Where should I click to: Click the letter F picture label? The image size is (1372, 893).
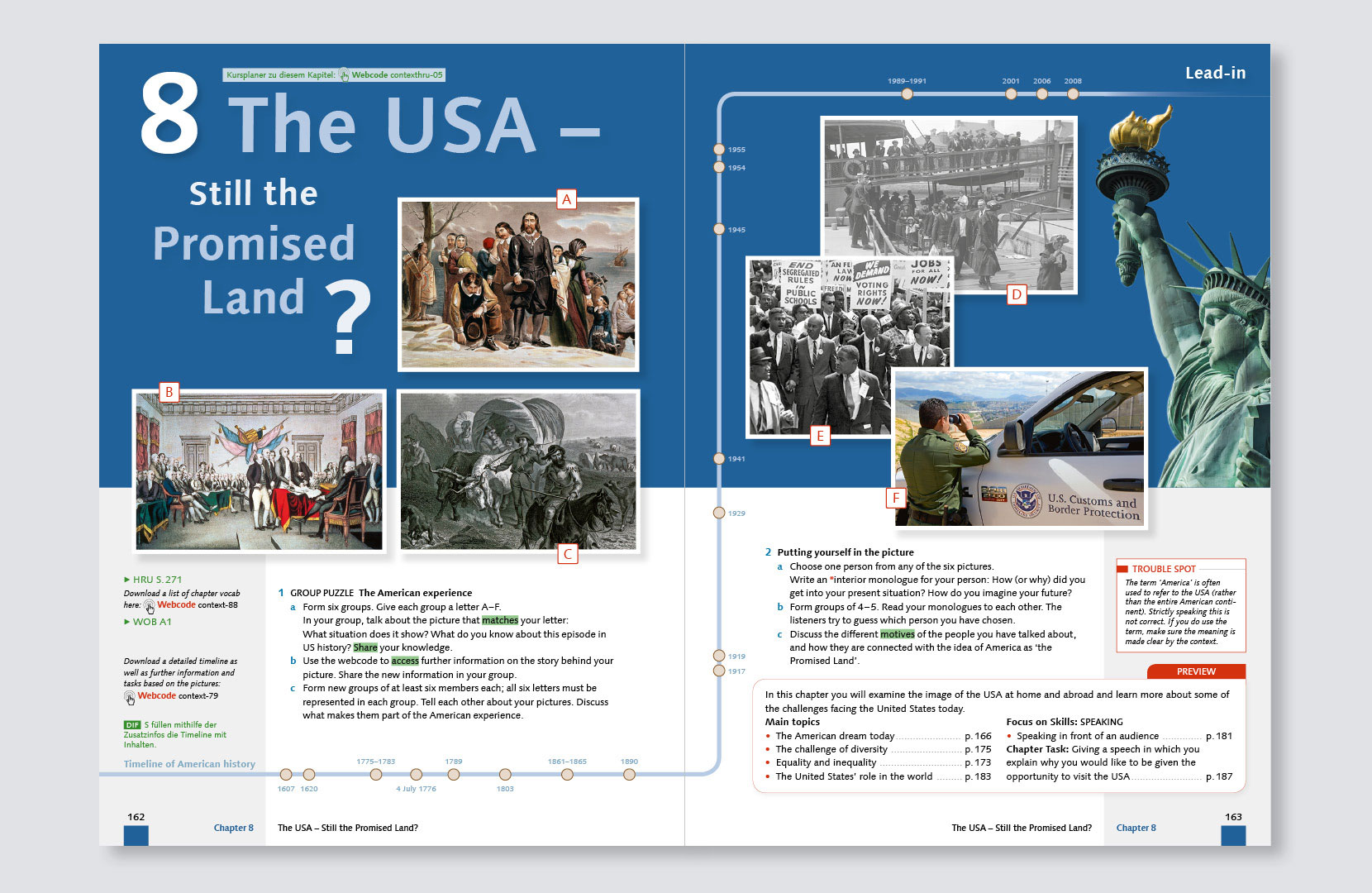895,498
